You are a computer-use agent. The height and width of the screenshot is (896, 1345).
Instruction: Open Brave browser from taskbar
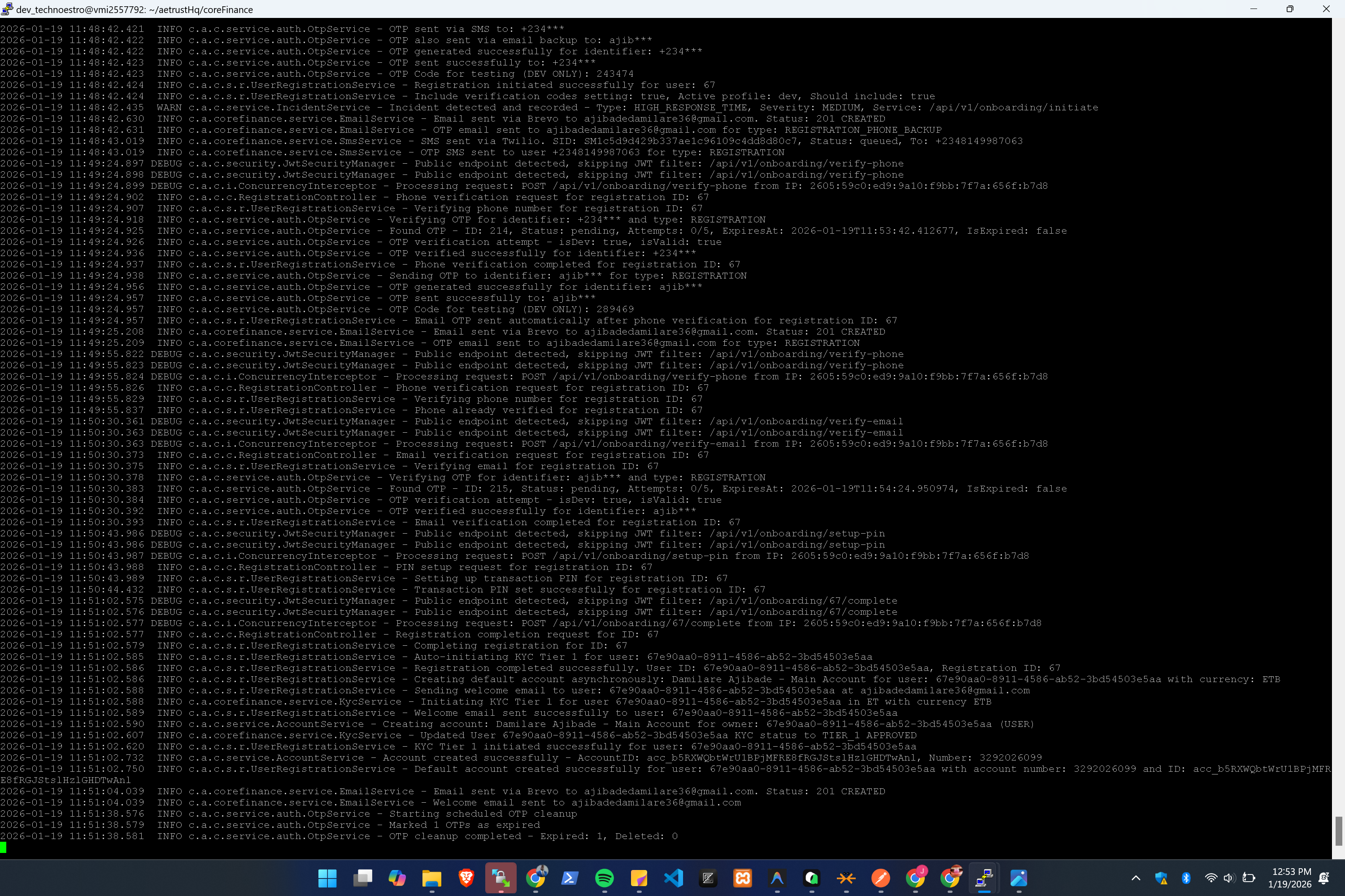[x=466, y=878]
